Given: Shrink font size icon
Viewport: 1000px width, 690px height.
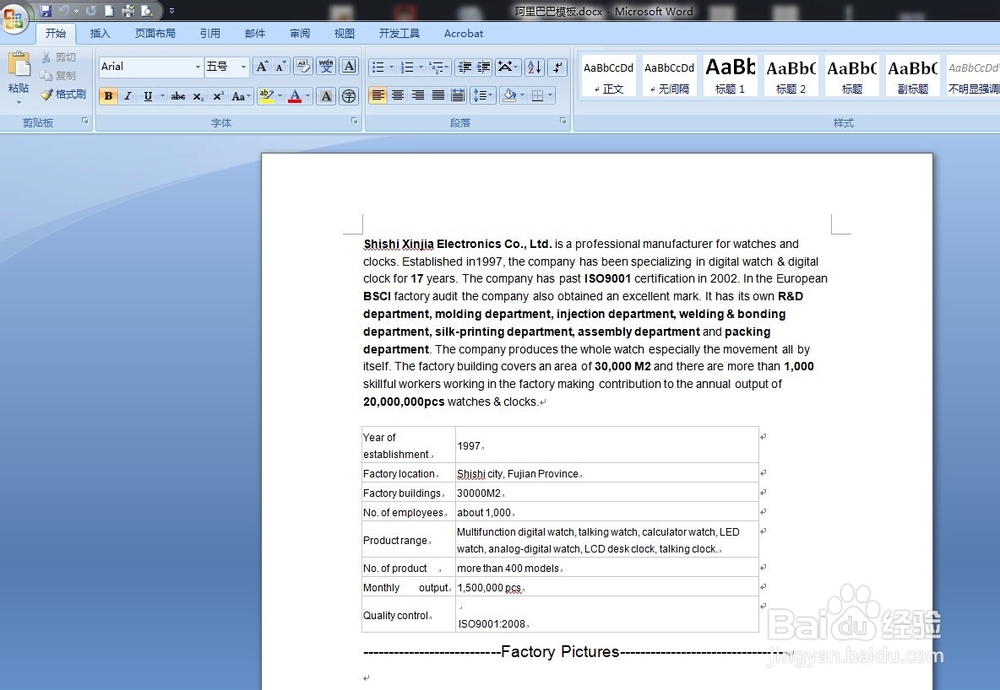Looking at the screenshot, I should (281, 66).
